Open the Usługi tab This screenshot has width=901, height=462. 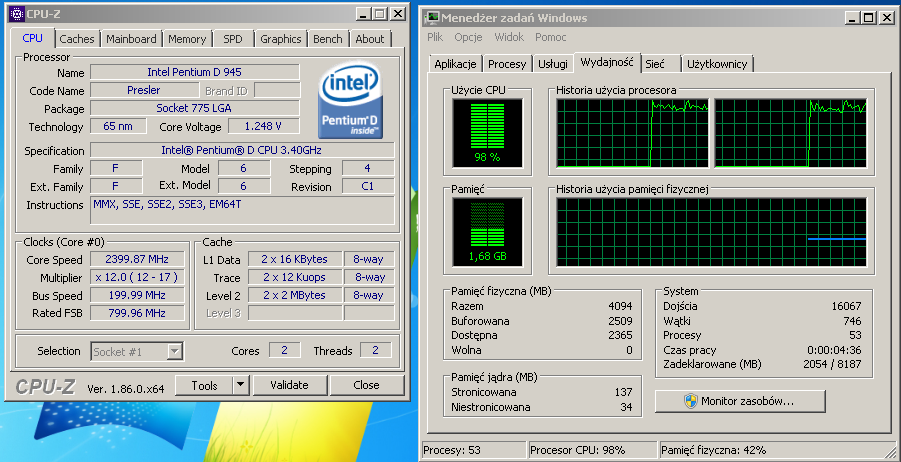coord(553,64)
